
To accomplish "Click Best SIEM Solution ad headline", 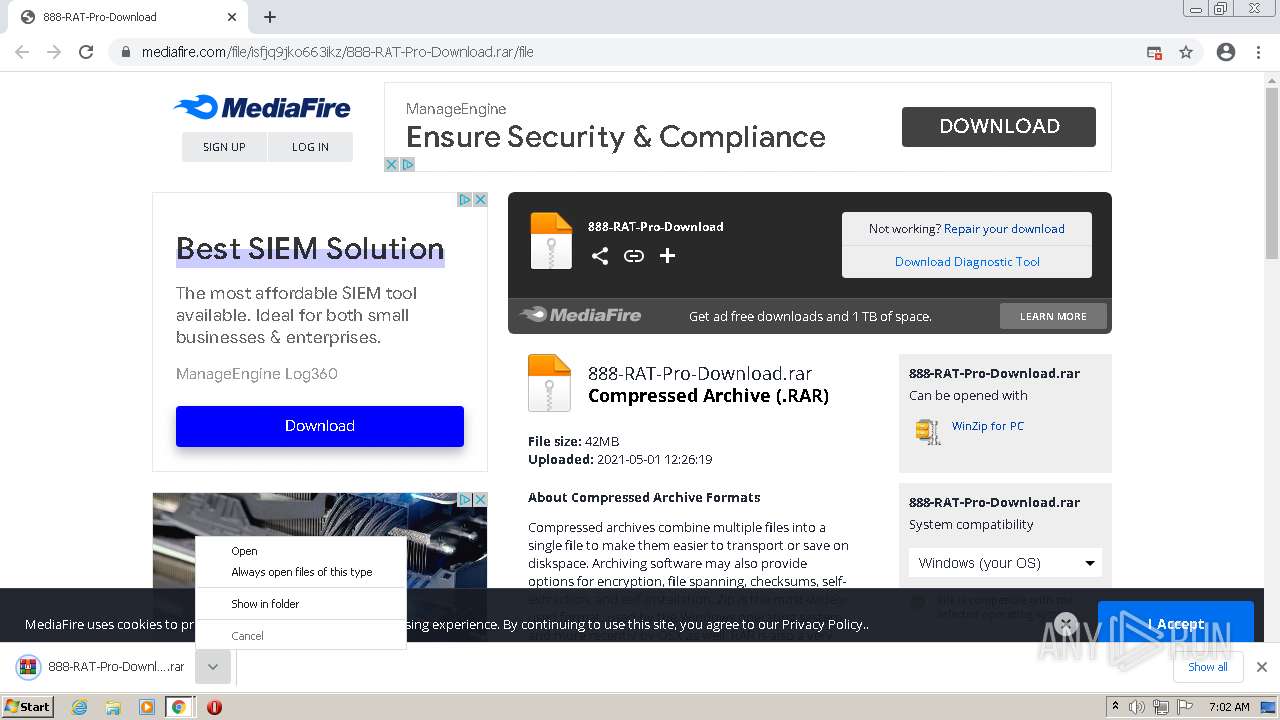I will click(x=310, y=249).
